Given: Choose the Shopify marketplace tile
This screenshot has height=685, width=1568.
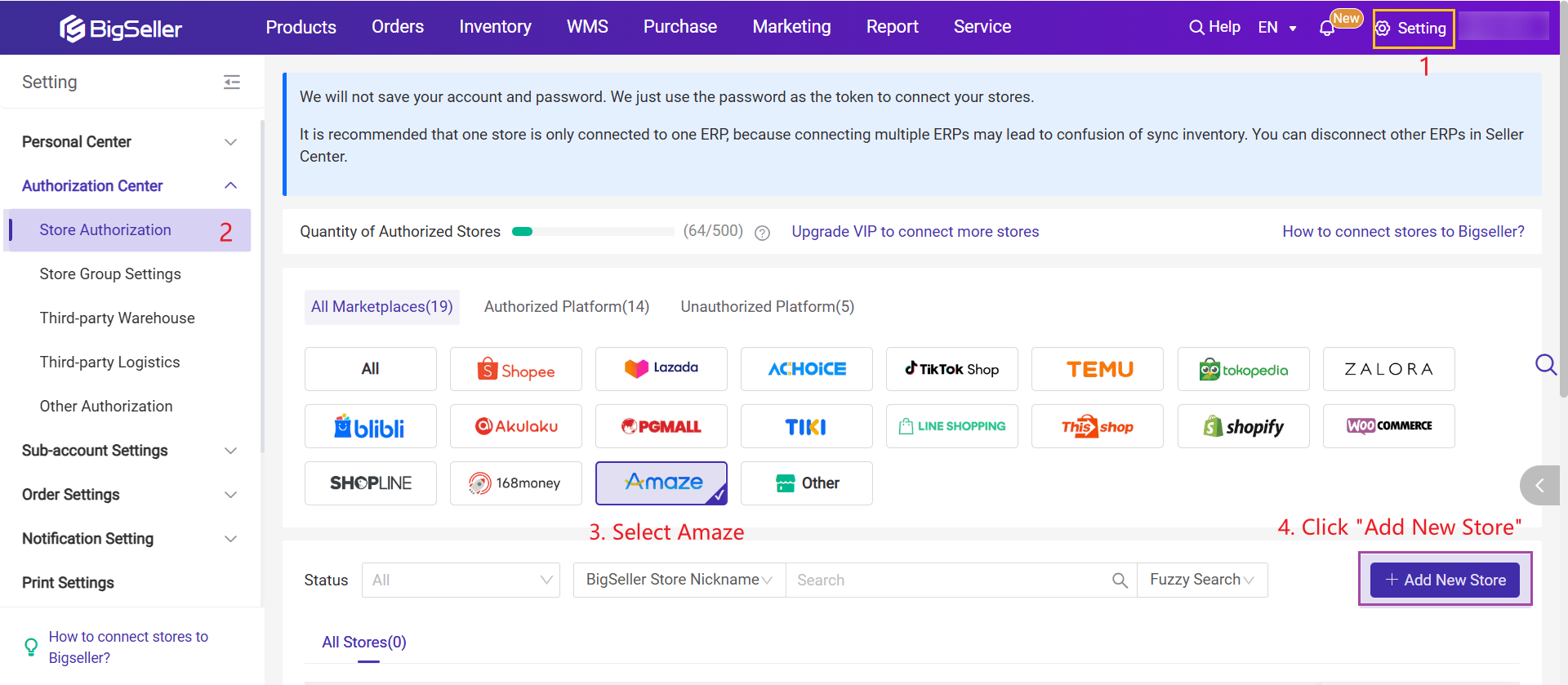Looking at the screenshot, I should [1243, 426].
